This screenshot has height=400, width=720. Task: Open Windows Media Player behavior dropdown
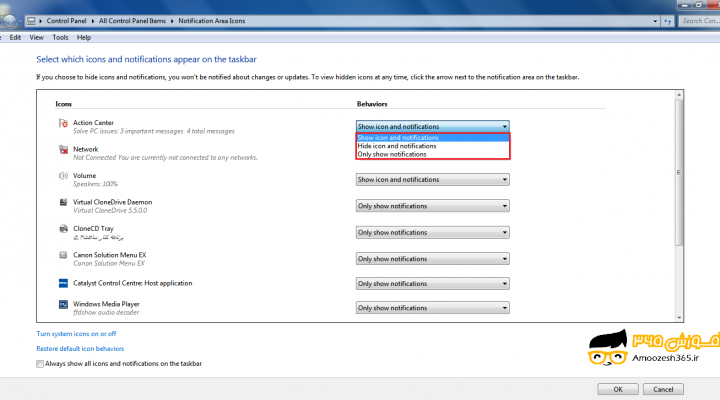(433, 308)
